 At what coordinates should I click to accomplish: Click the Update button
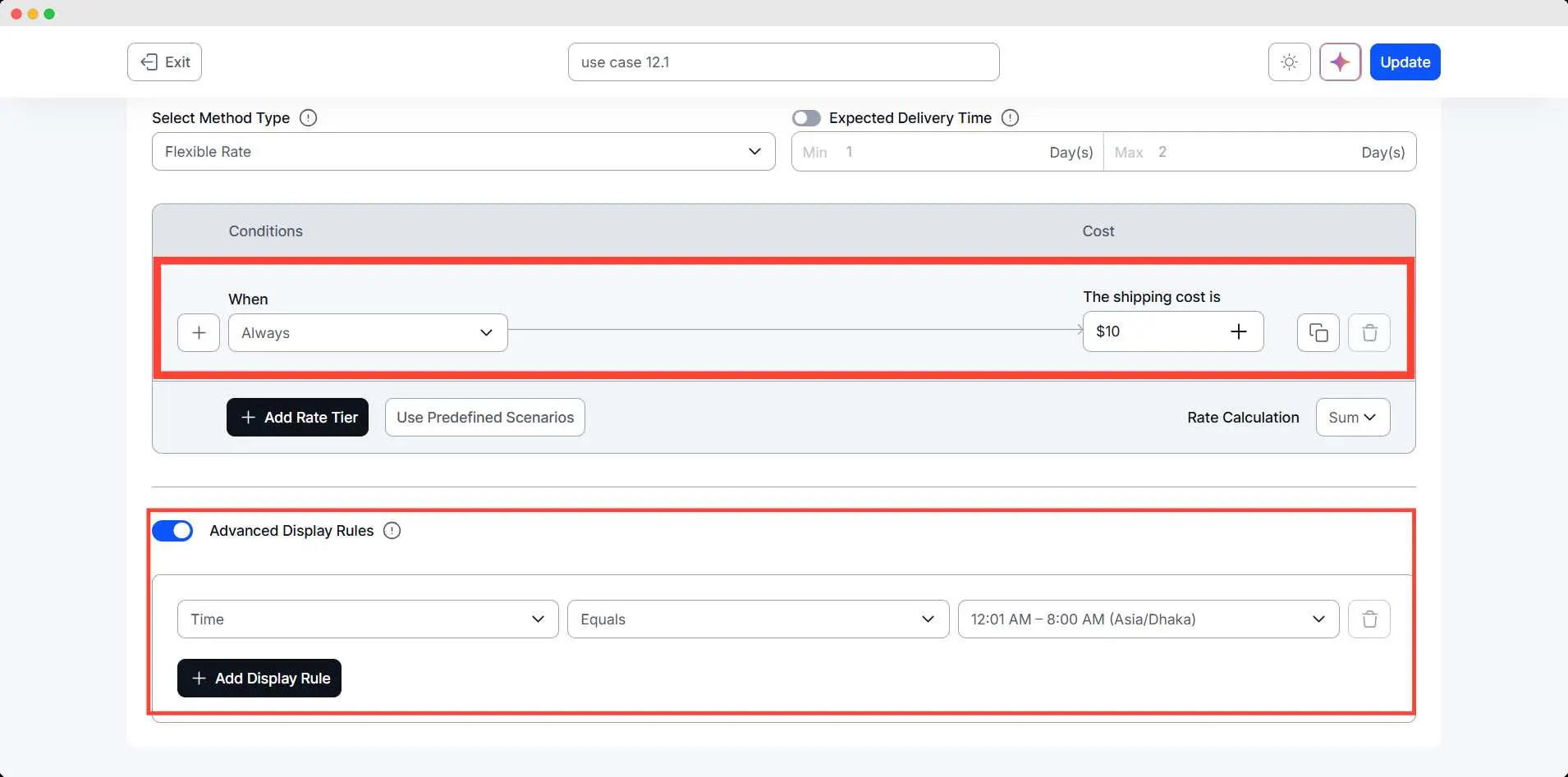1406,62
